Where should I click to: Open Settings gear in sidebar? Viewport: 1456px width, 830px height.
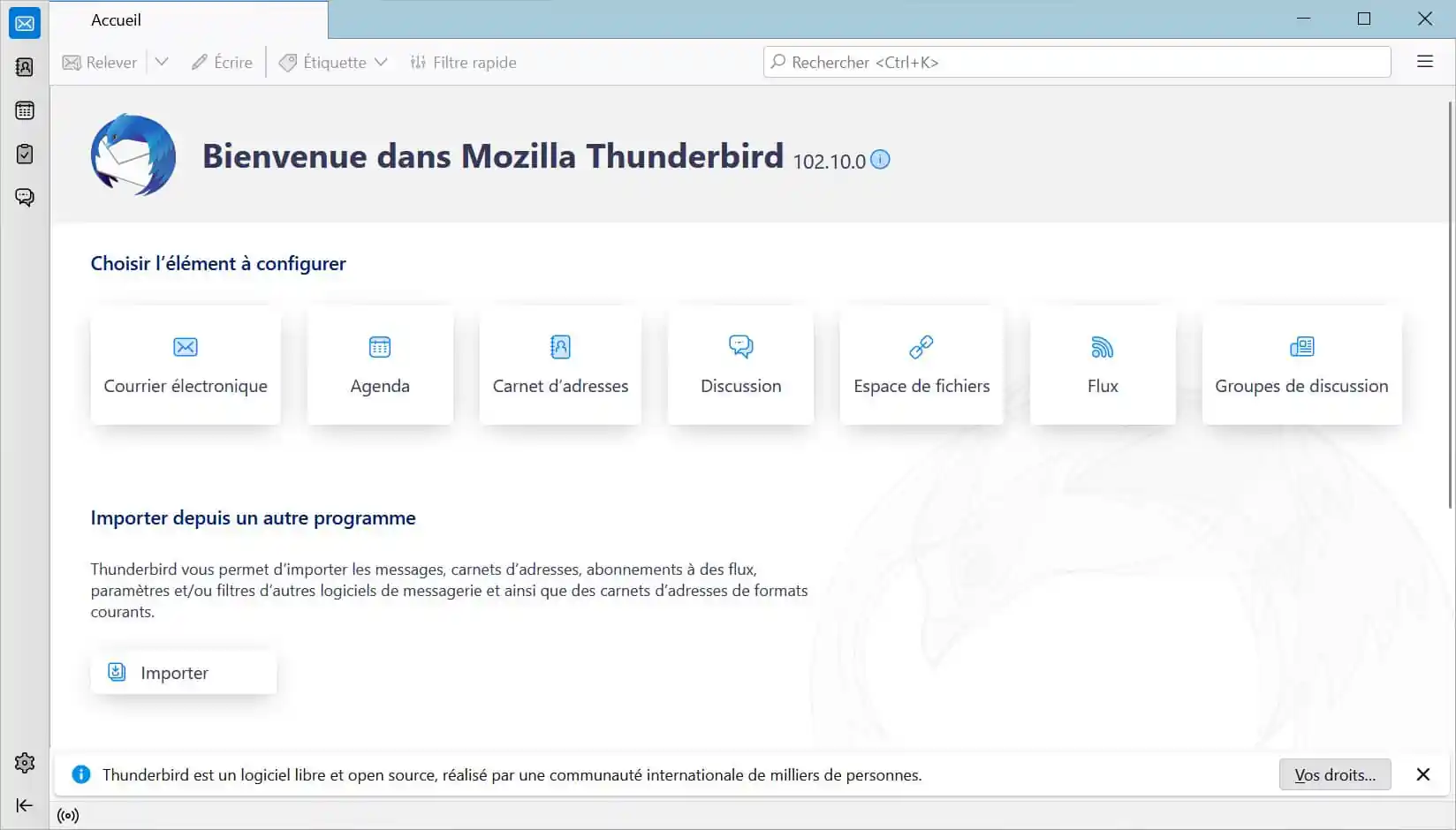click(x=25, y=763)
